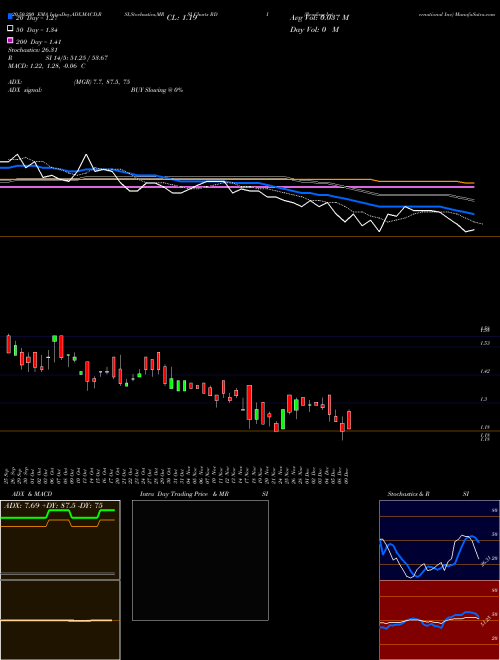The height and width of the screenshot is (660, 500).
Task: Click the 'BUY Slowing @ 0%' ADX signal
Action: click(x=157, y=90)
